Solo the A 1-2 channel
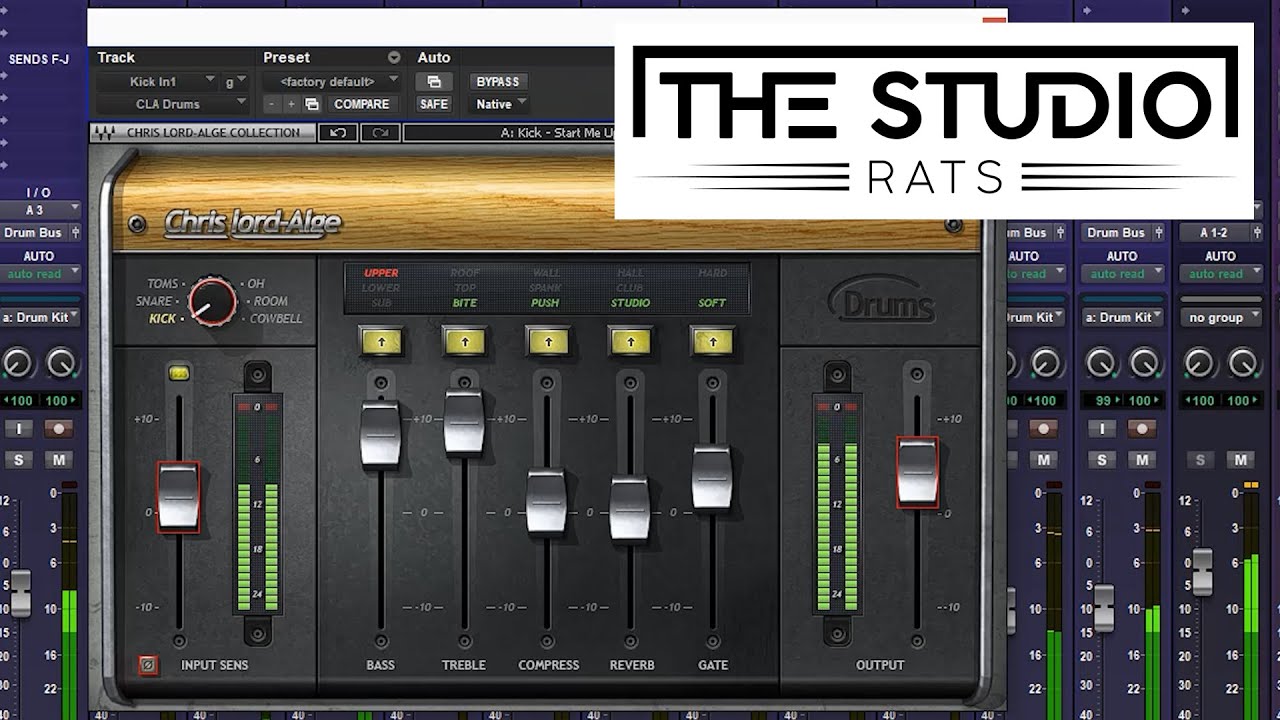 (x=1200, y=460)
